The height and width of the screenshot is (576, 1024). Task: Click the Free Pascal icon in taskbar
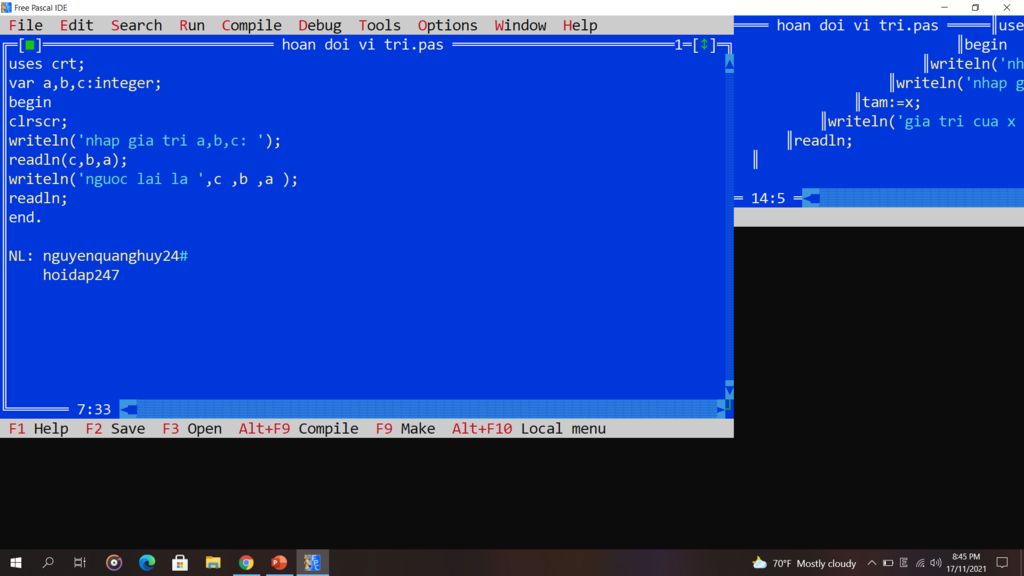click(312, 562)
